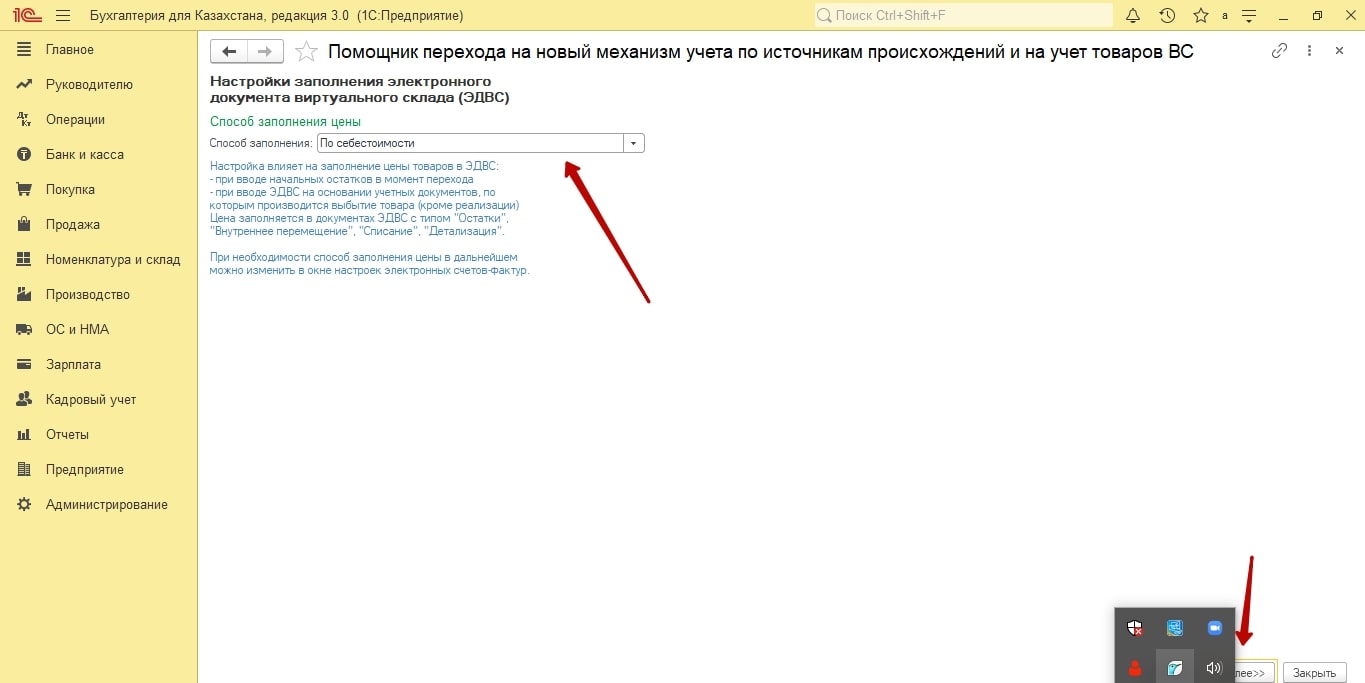Add this page to favorites with star
The image size is (1365, 683).
click(307, 52)
